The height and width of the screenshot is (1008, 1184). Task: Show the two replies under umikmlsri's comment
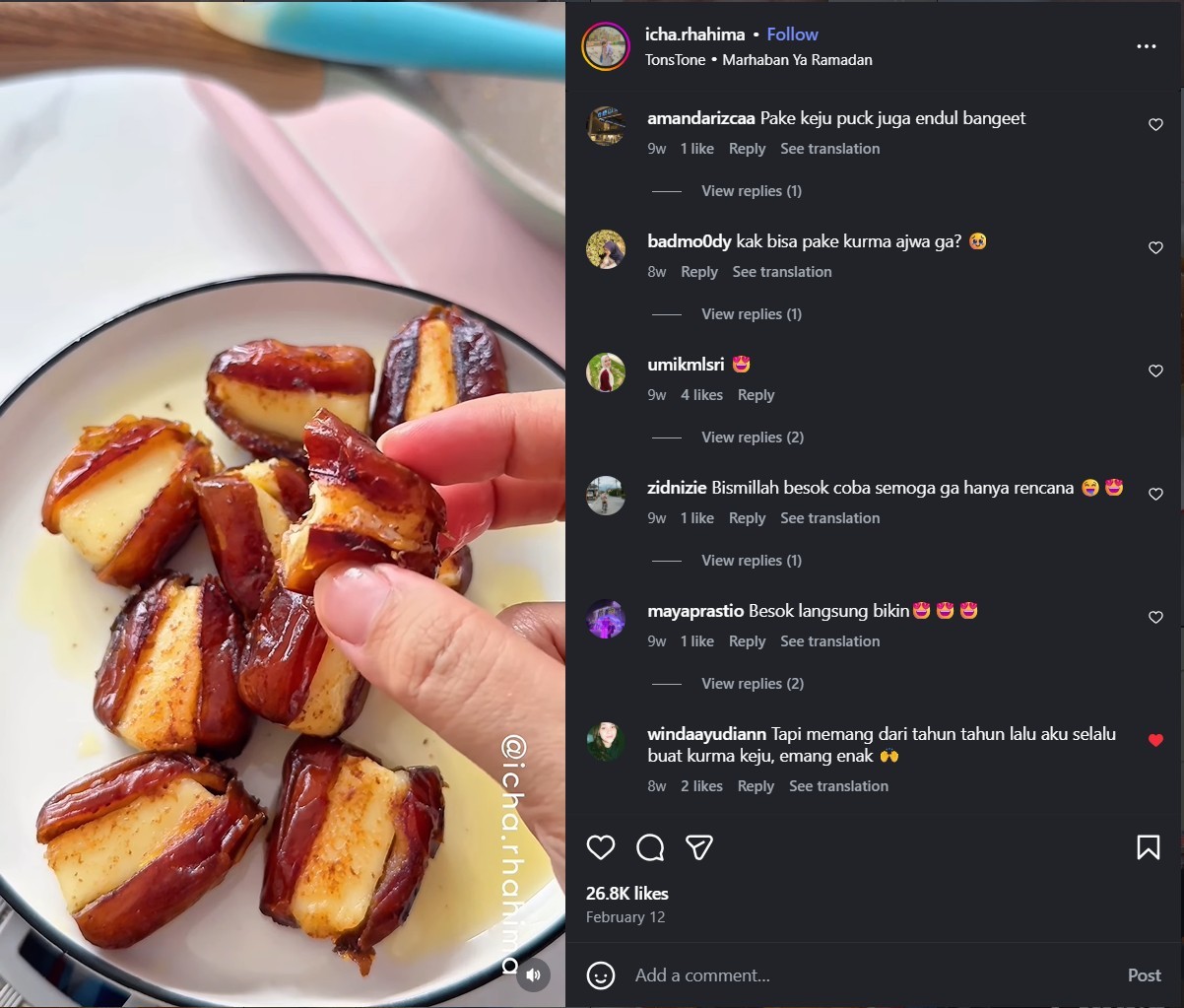pos(752,437)
